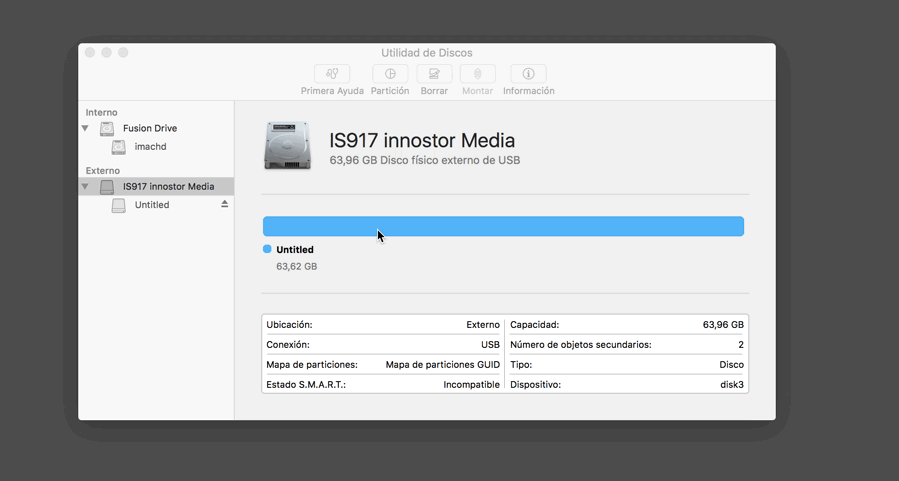Click the Primera Ayuda label
The height and width of the screenshot is (481, 899).
click(x=332, y=91)
